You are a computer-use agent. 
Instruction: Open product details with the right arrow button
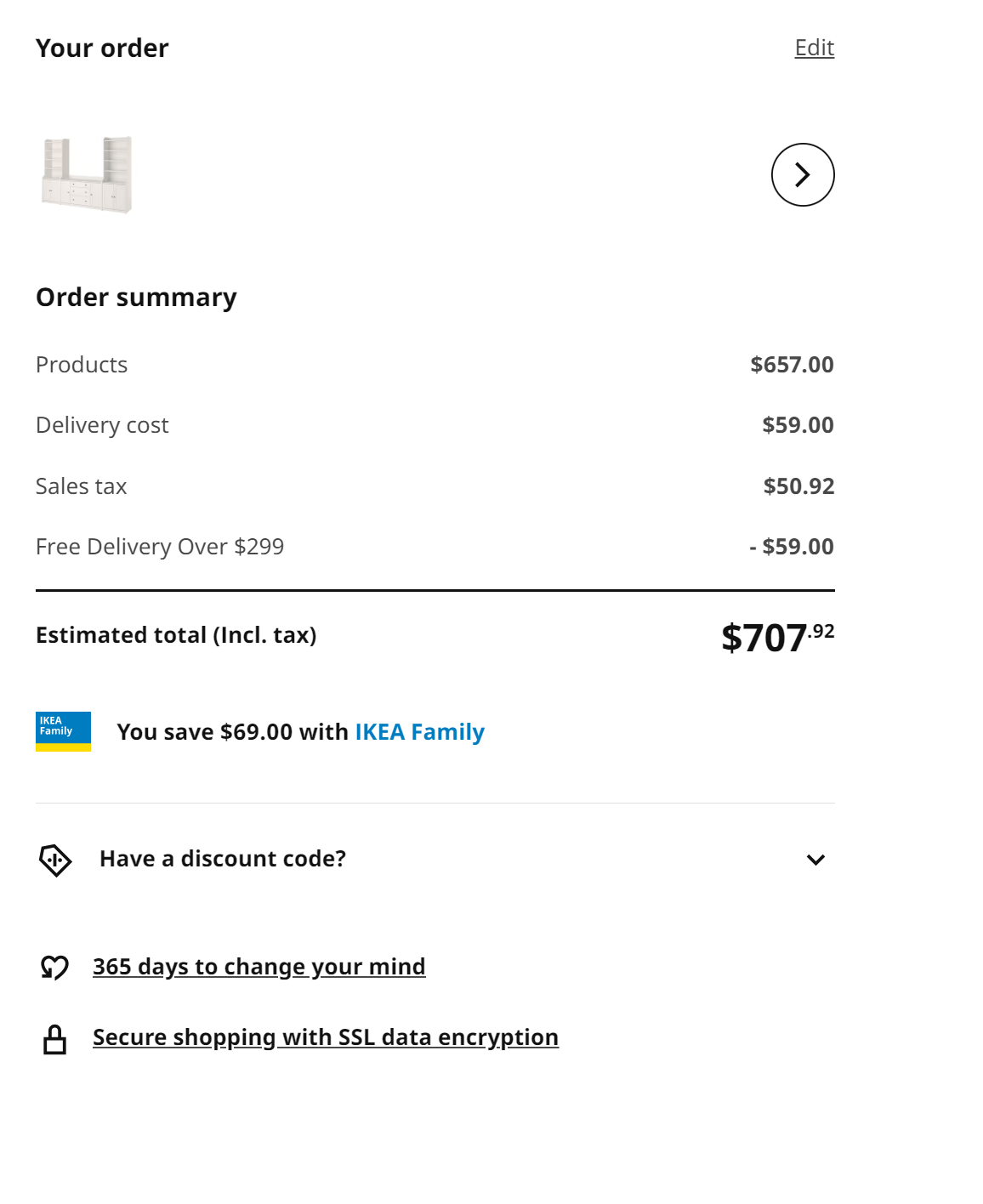(803, 174)
